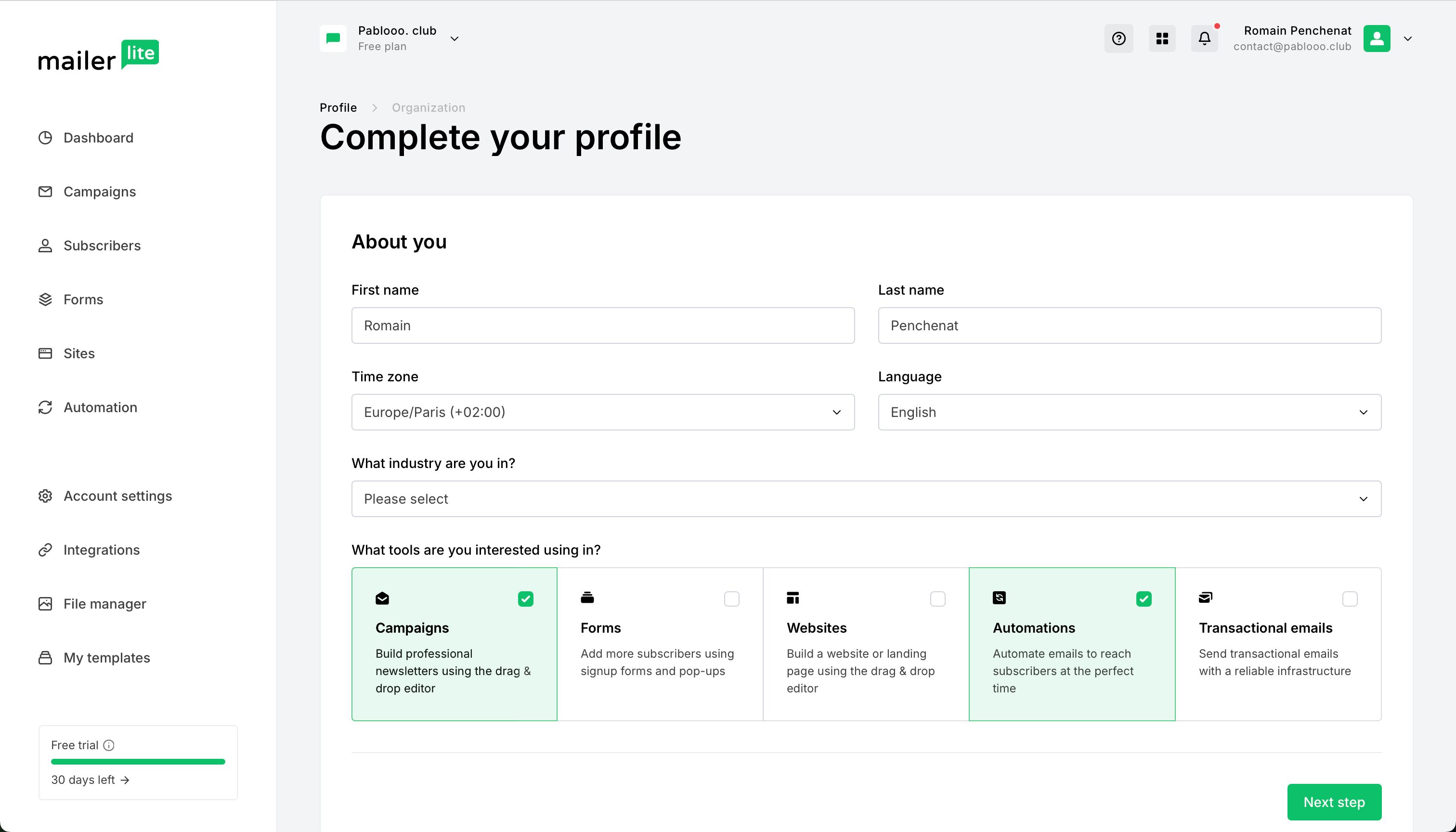The height and width of the screenshot is (832, 1456).
Task: Click the help question mark icon
Action: point(1118,39)
